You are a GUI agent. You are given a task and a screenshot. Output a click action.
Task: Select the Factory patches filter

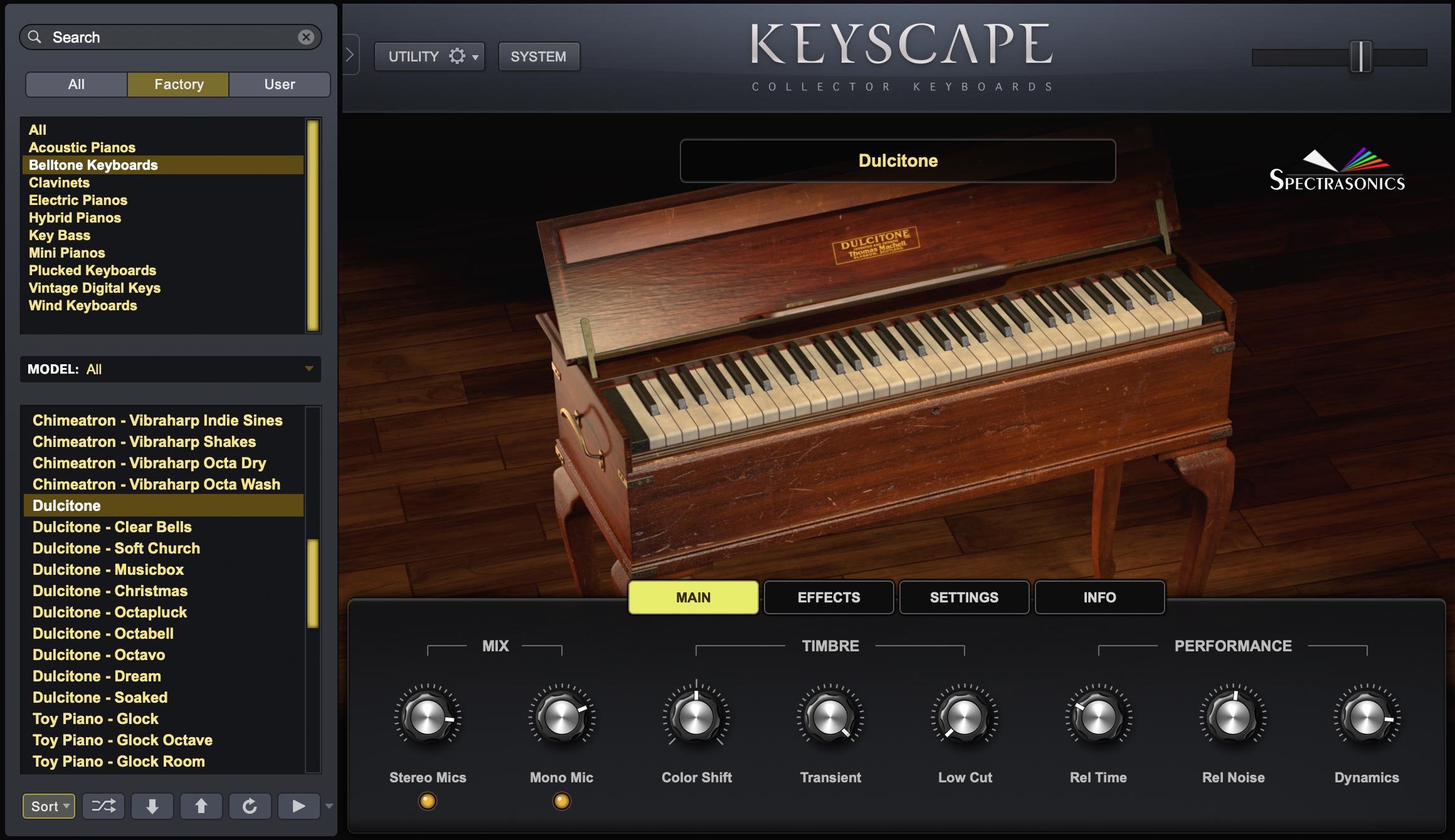(179, 84)
